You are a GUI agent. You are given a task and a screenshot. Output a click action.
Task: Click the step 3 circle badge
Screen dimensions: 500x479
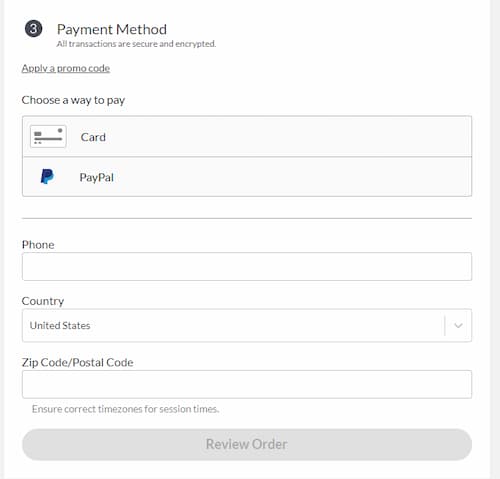point(33,29)
